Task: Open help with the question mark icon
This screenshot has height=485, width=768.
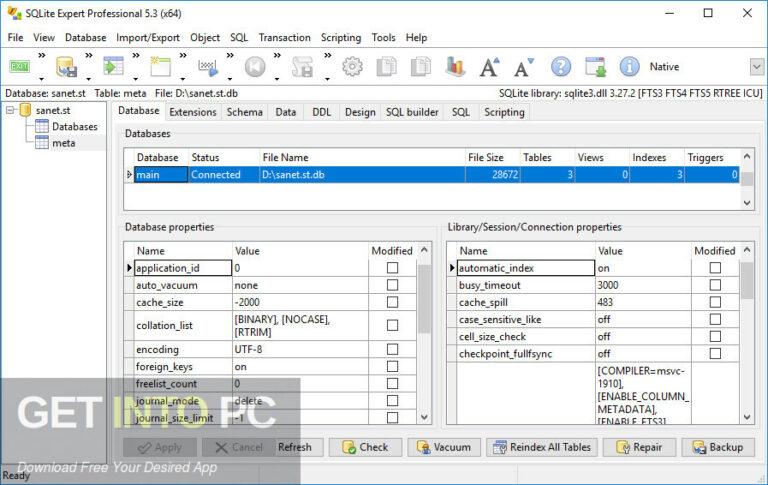Action: [561, 67]
